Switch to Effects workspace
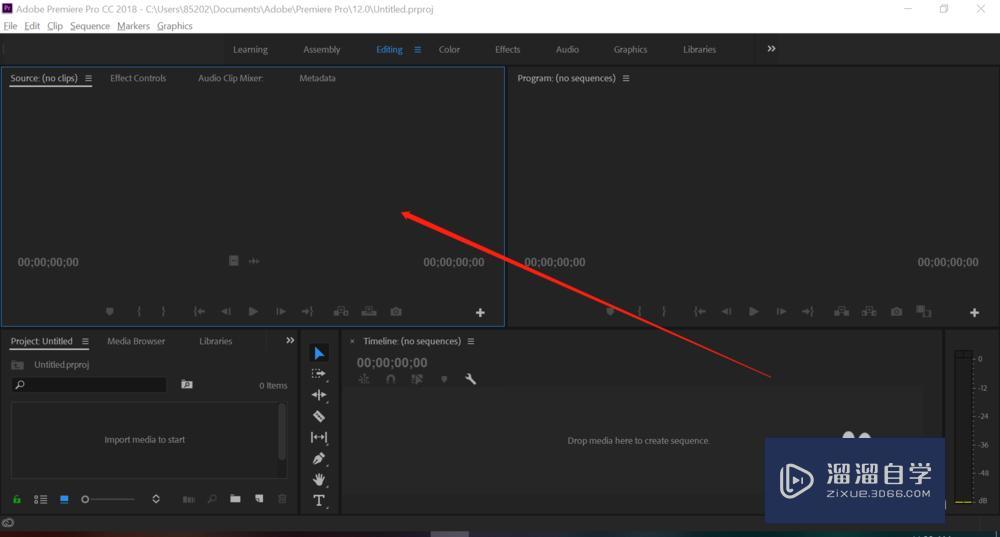1000x537 pixels. 508,49
